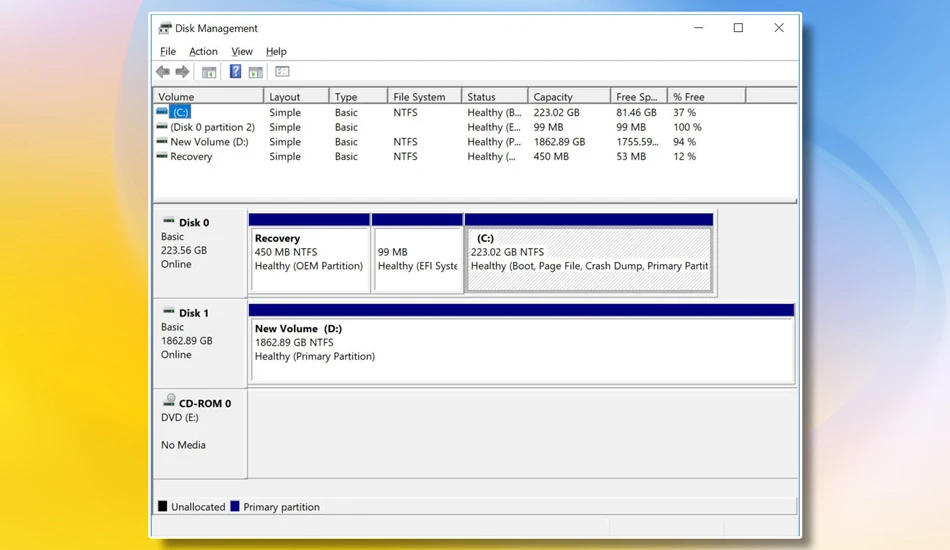Select the (C:) 223.02 GB partition block
Viewport: 950px width, 550px height.
589,253
